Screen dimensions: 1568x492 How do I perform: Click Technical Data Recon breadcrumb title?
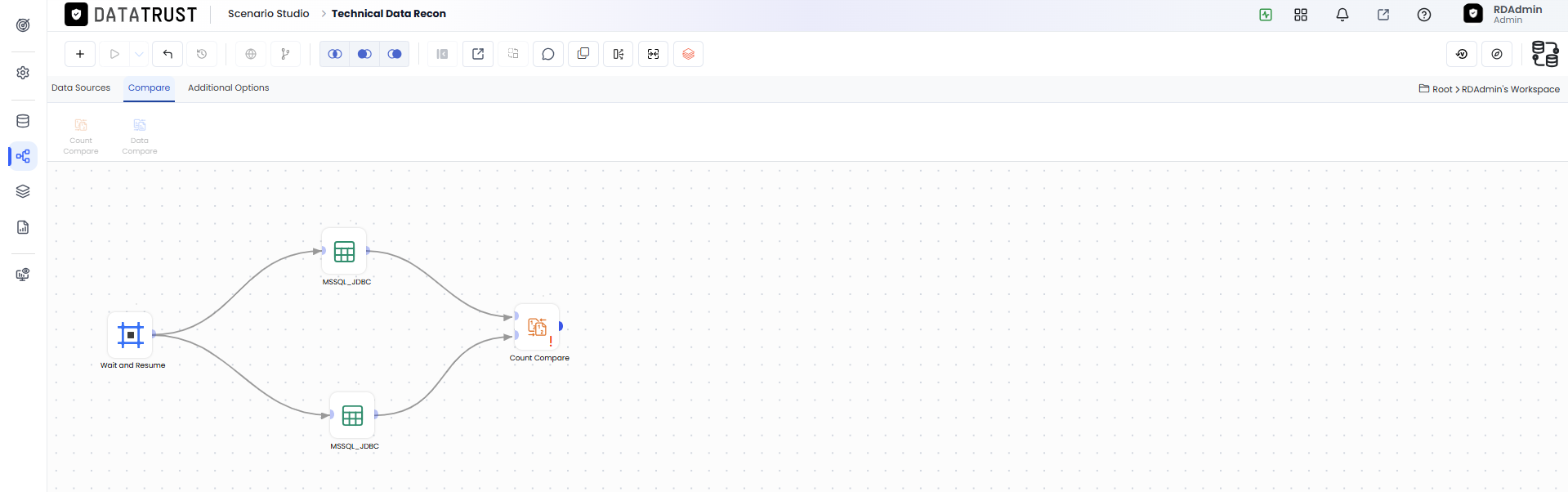click(x=389, y=14)
